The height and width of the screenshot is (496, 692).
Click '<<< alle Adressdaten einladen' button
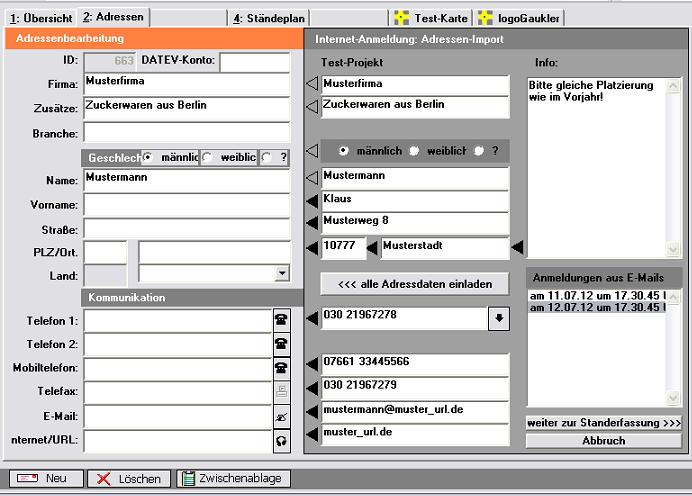tap(415, 284)
